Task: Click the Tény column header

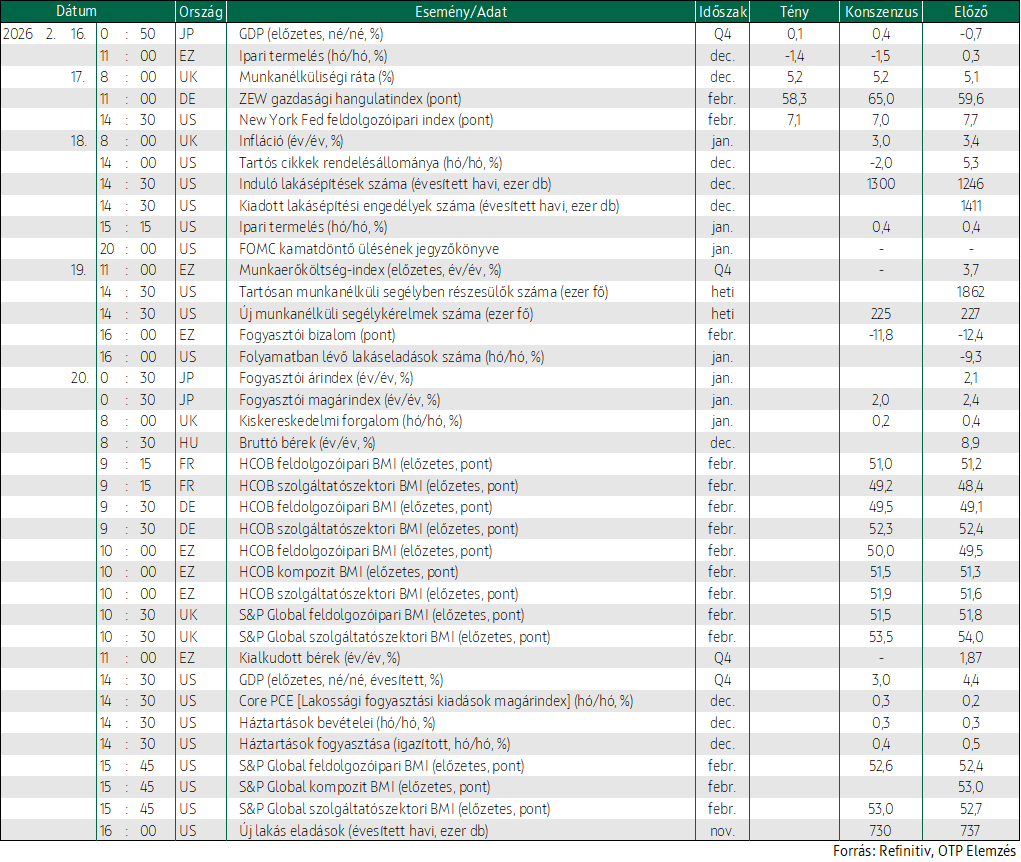Action: coord(794,12)
